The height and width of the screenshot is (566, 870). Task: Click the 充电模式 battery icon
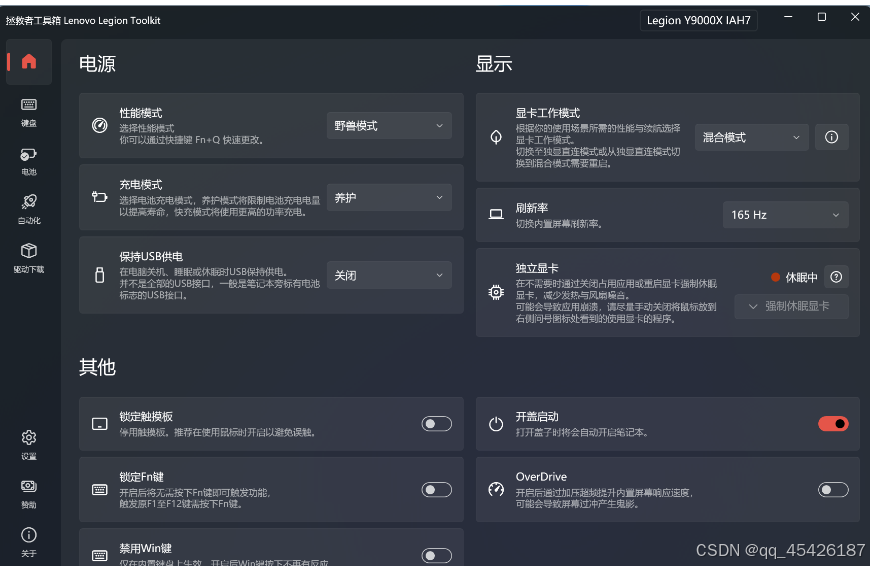100,197
